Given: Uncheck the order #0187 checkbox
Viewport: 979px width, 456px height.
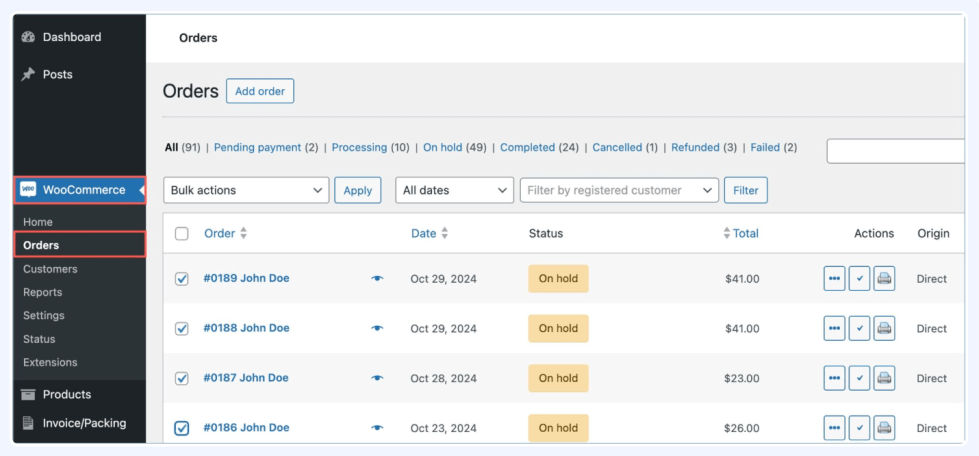Looking at the screenshot, I should (182, 378).
